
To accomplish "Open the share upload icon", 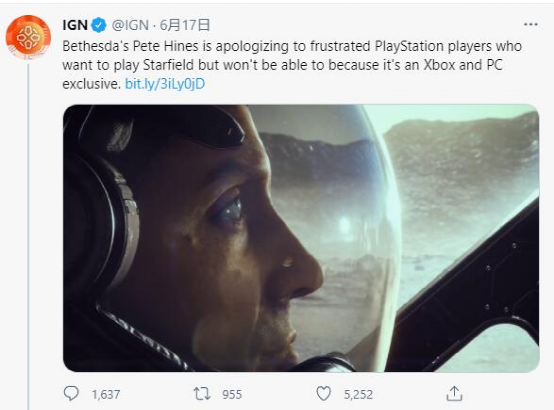I will click(454, 393).
